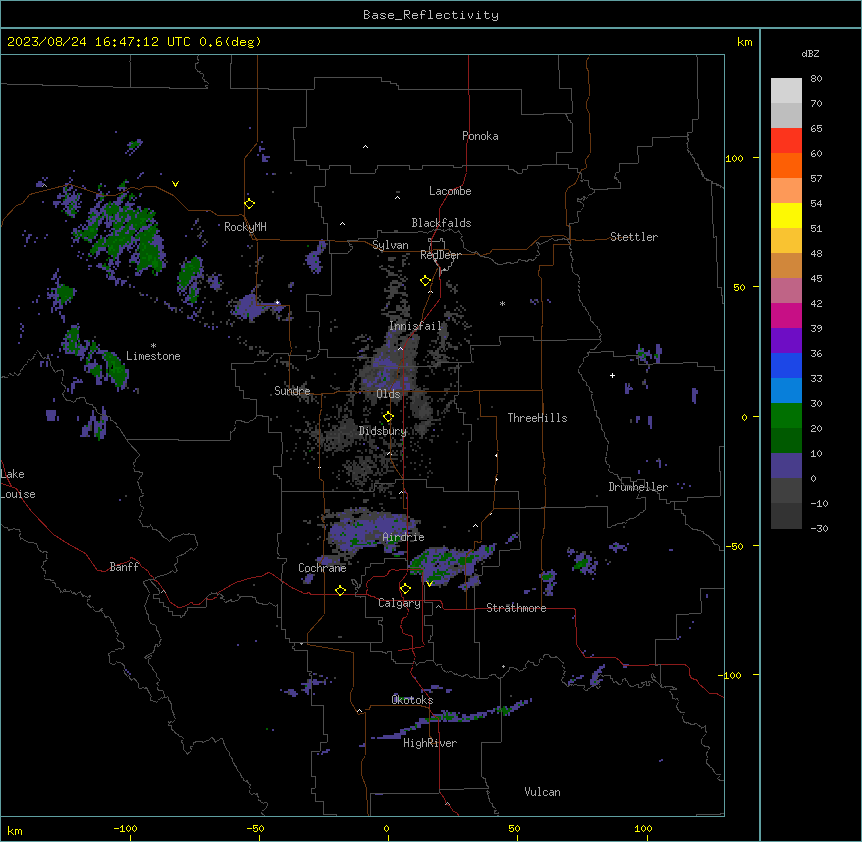Click the yellow 54 dBZ legend swatch
This screenshot has height=842, width=862.
pyautogui.click(x=786, y=215)
